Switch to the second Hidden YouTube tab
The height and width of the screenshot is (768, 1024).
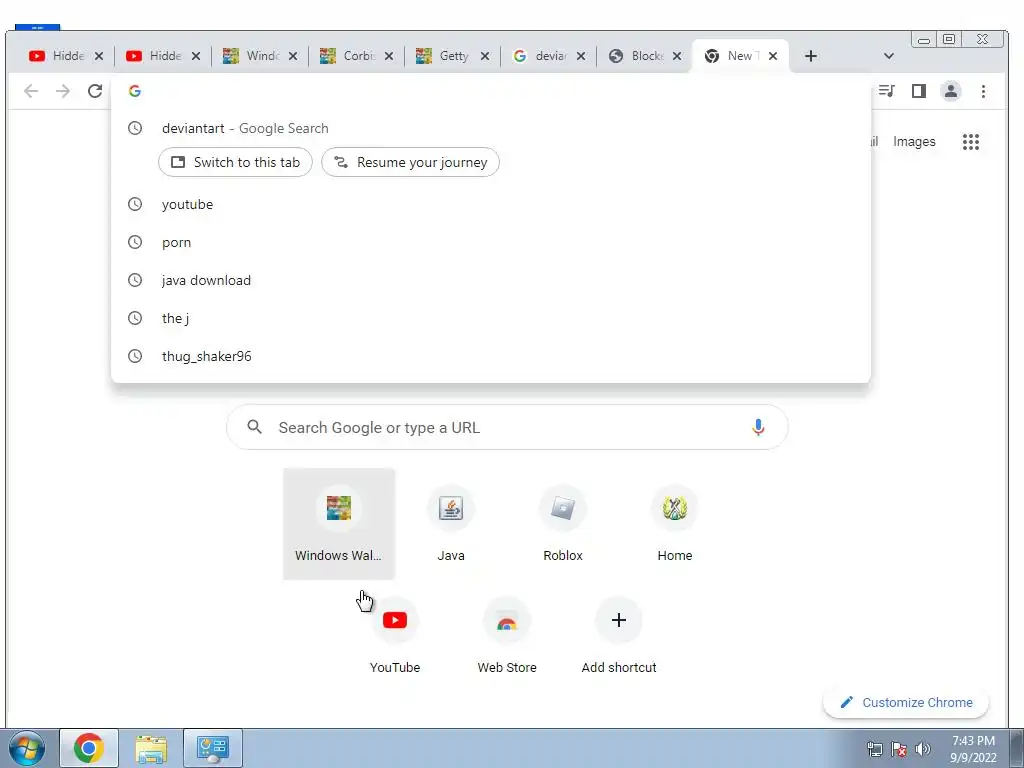(162, 56)
